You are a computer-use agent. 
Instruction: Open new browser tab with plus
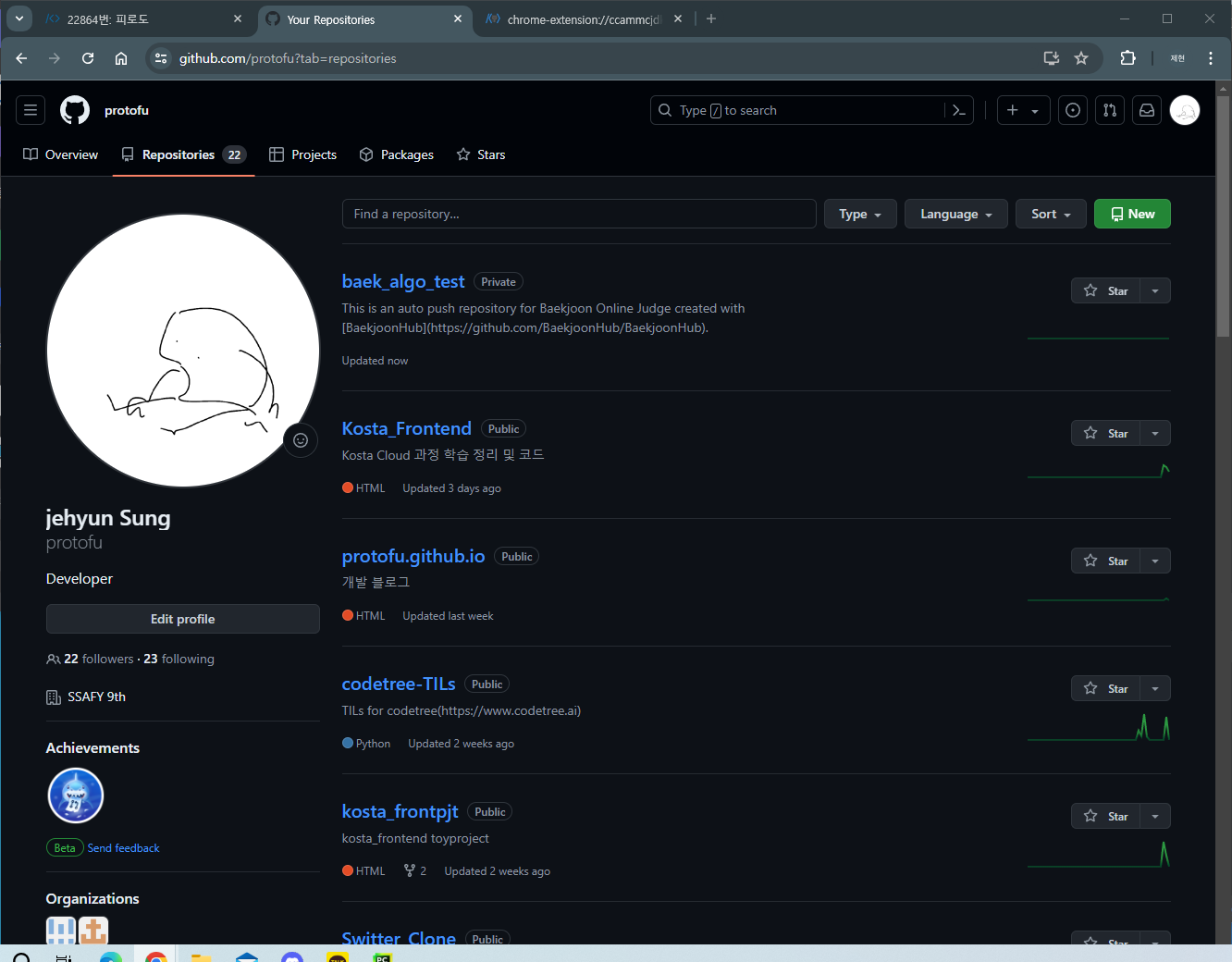click(x=711, y=18)
